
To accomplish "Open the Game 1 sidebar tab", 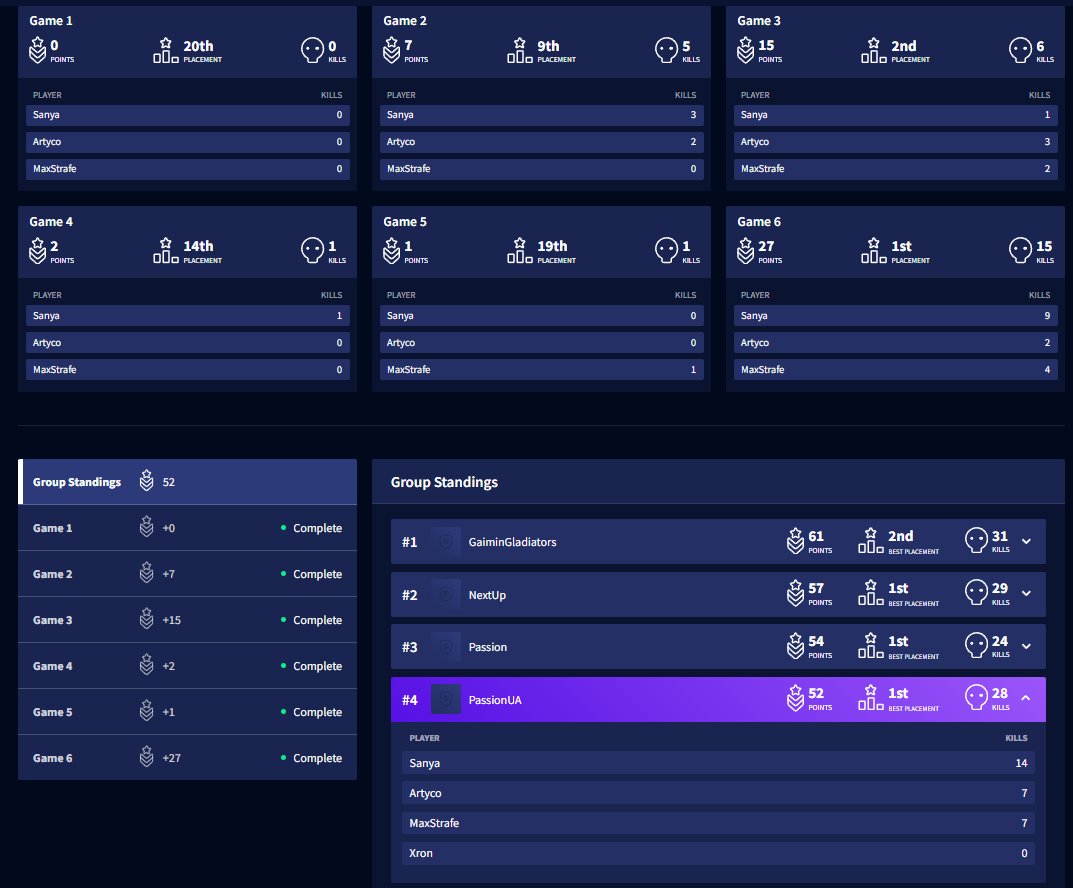I will pos(188,527).
